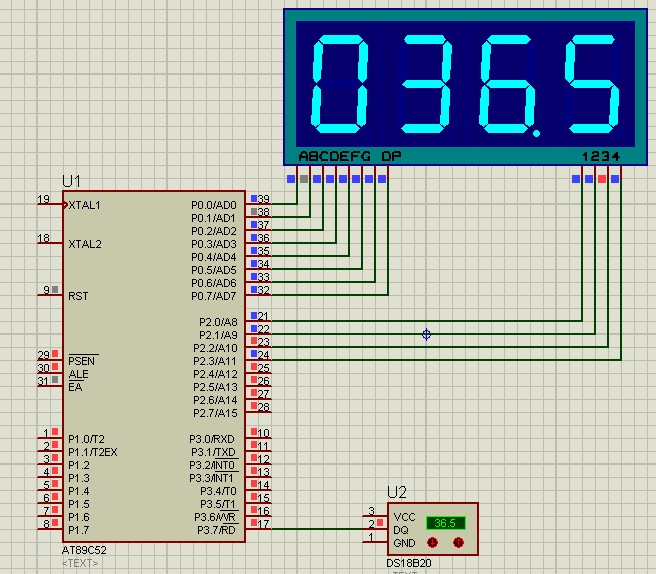
Task: Click the red logic indicator on pin 17
Action: pyautogui.click(x=254, y=523)
